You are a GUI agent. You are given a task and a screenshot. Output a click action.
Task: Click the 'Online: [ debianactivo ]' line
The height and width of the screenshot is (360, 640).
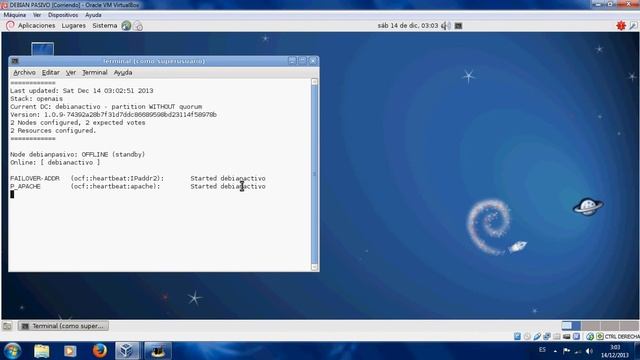tap(55, 162)
